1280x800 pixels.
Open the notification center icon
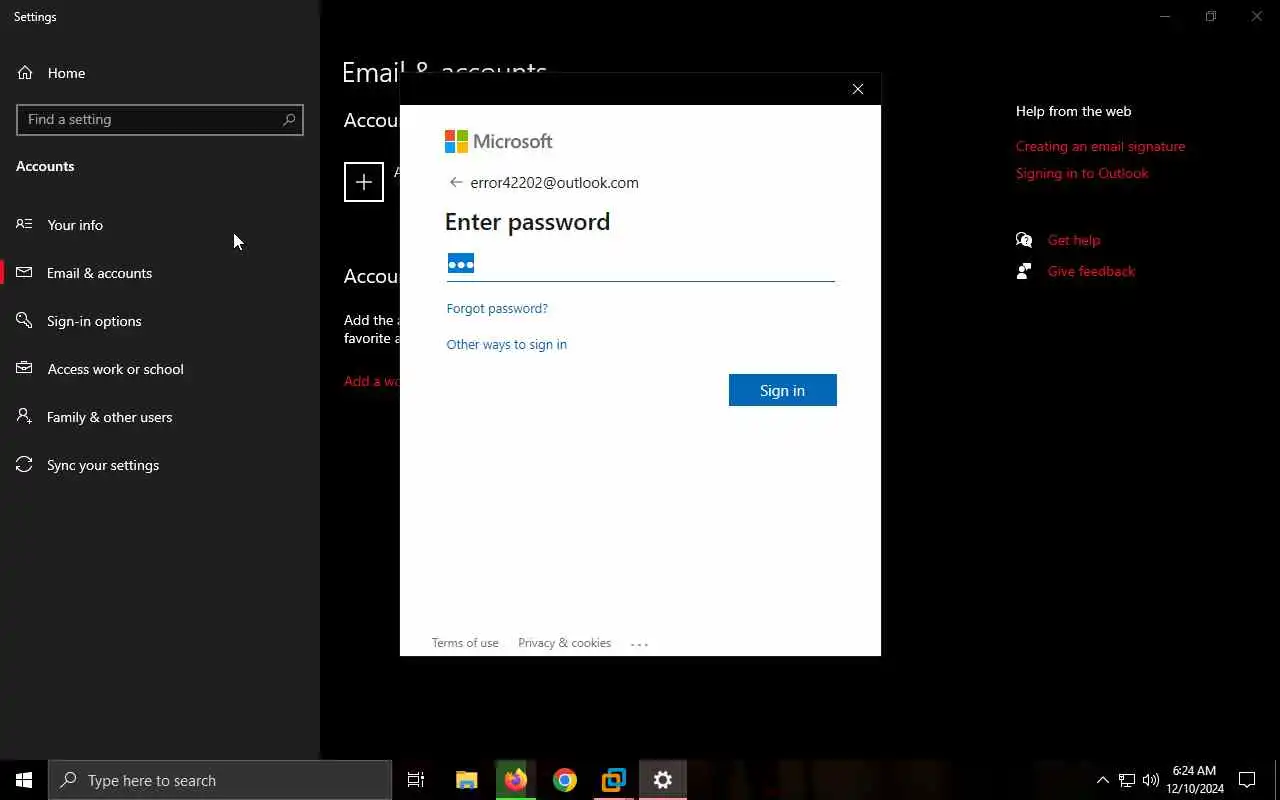tap(1247, 780)
